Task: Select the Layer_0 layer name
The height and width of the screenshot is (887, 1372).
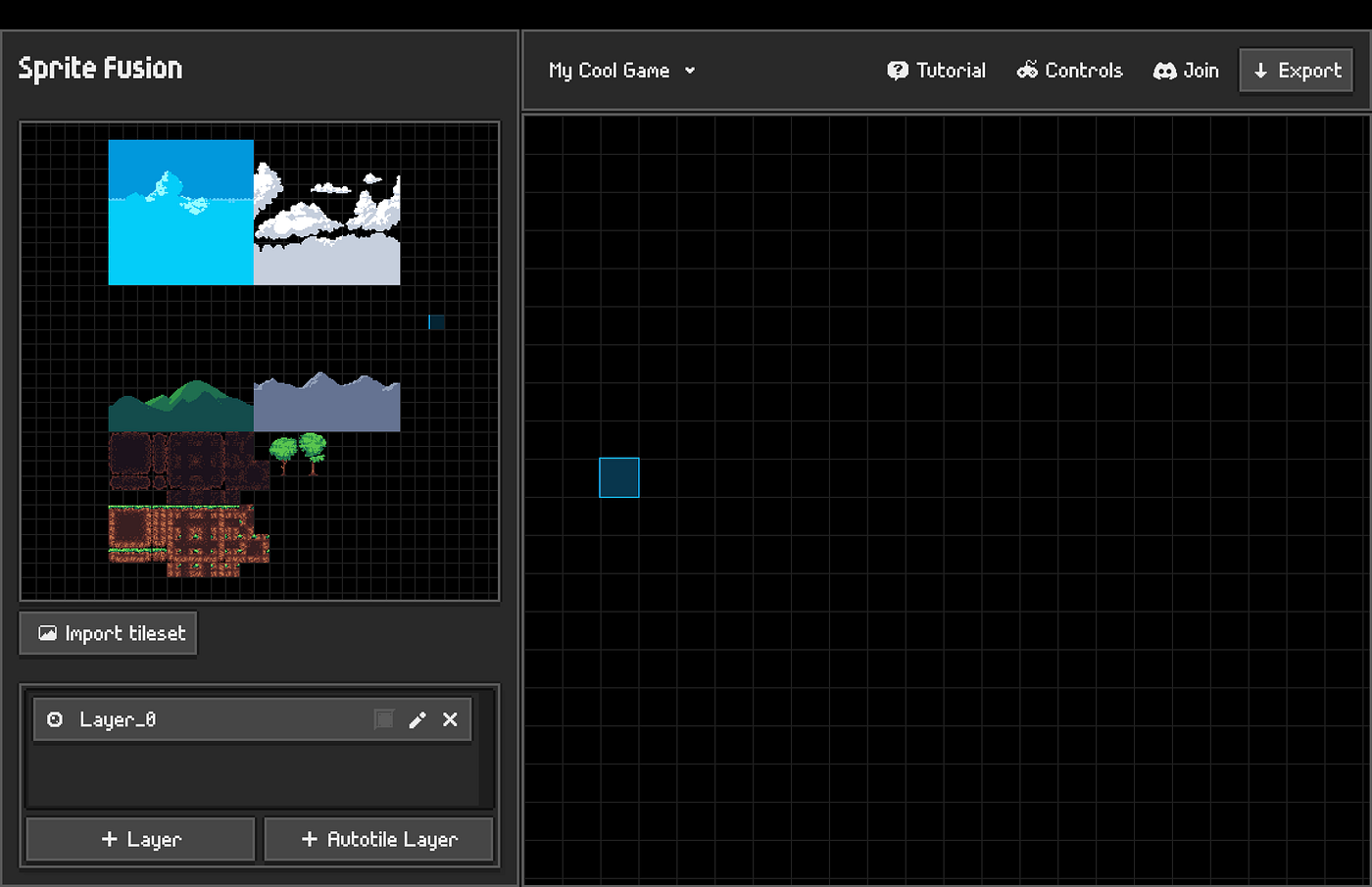Action: (118, 719)
